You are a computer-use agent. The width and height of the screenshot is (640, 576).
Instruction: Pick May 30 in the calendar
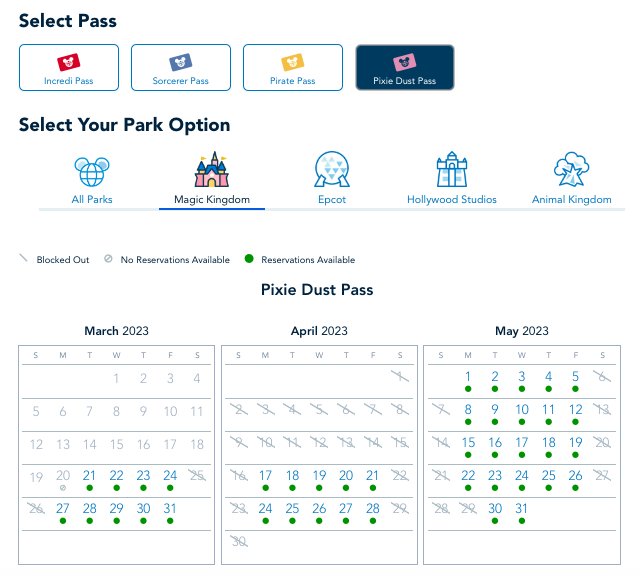pos(495,509)
